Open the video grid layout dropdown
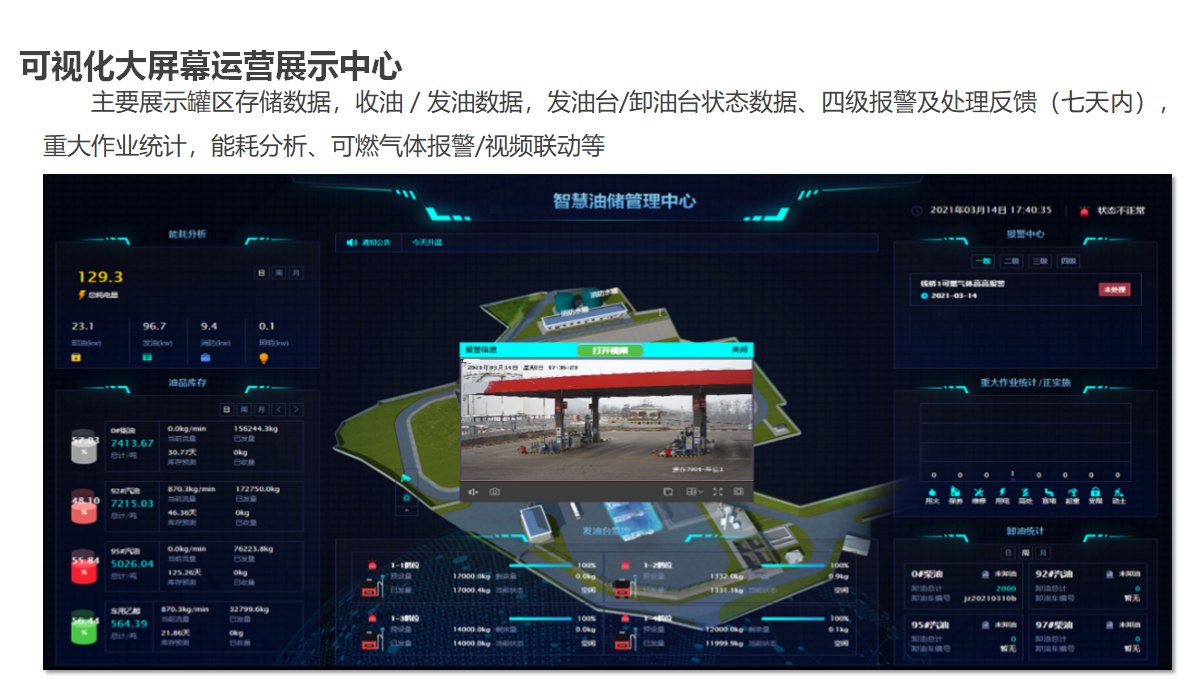 point(693,491)
